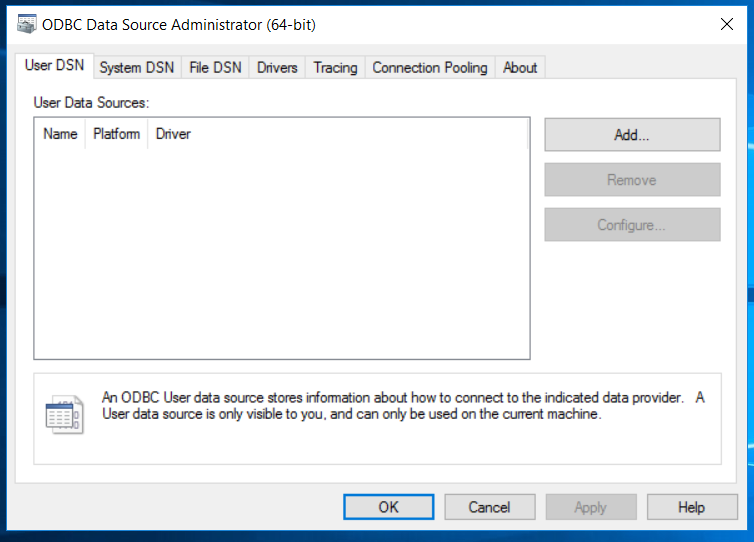Click the Configure... button
The height and width of the screenshot is (542, 754).
[x=632, y=225]
